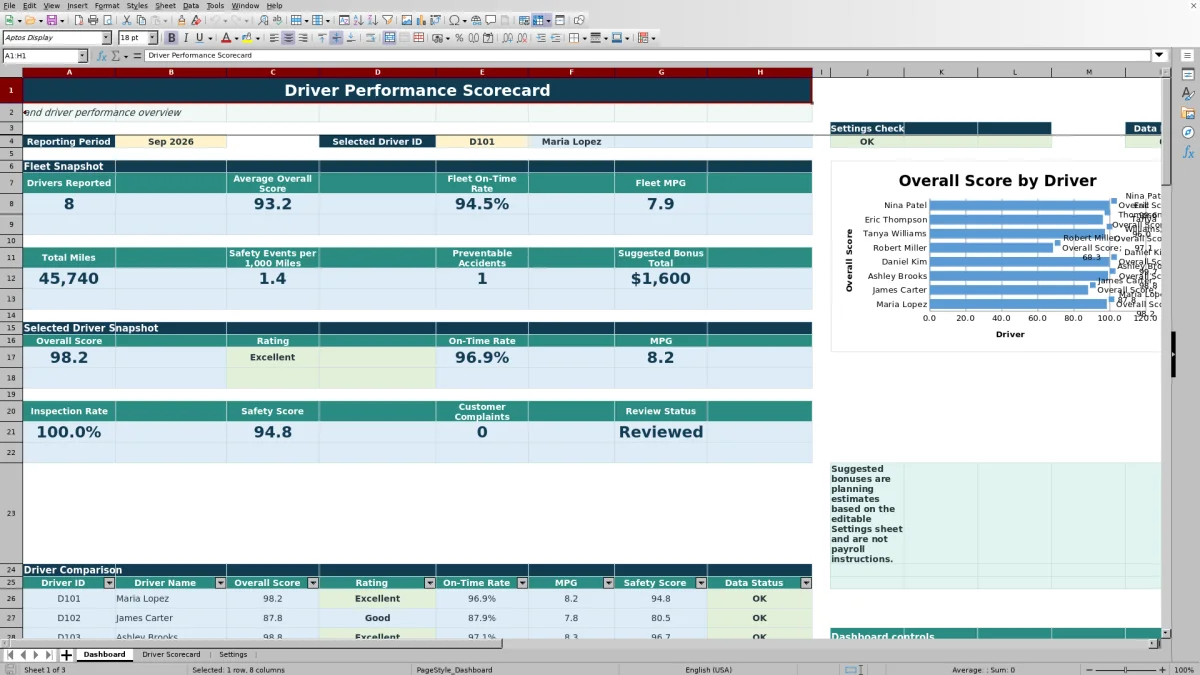Open the sidebar Properties panel icon
This screenshot has height=675, width=1200.
tap(1188, 75)
